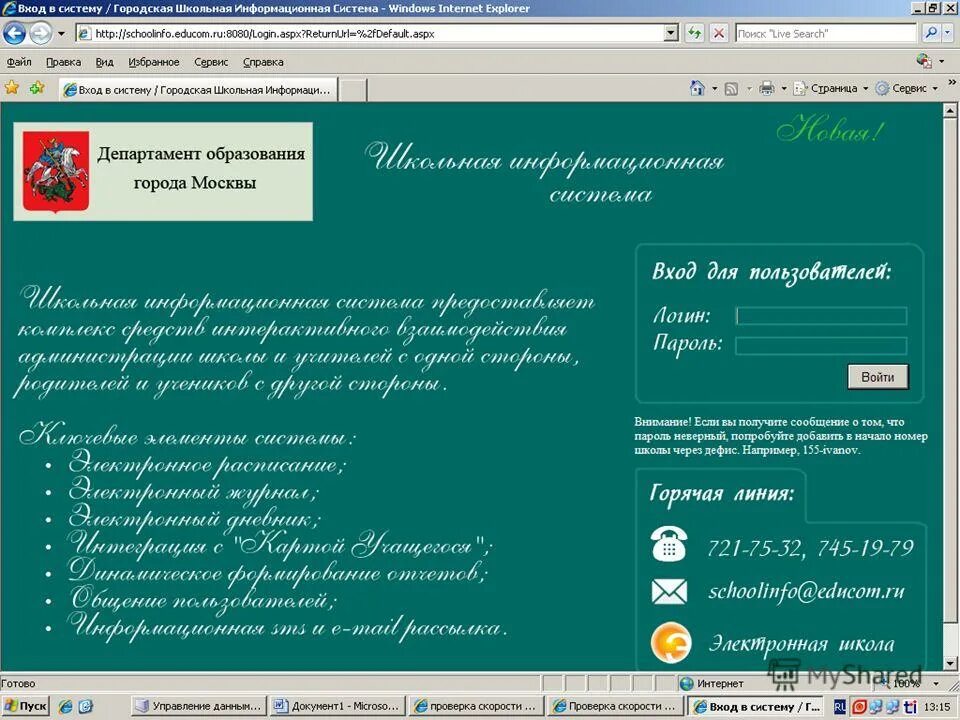960x720 pixels.
Task: Click the second Quick Launch icon
Action: tap(85, 707)
